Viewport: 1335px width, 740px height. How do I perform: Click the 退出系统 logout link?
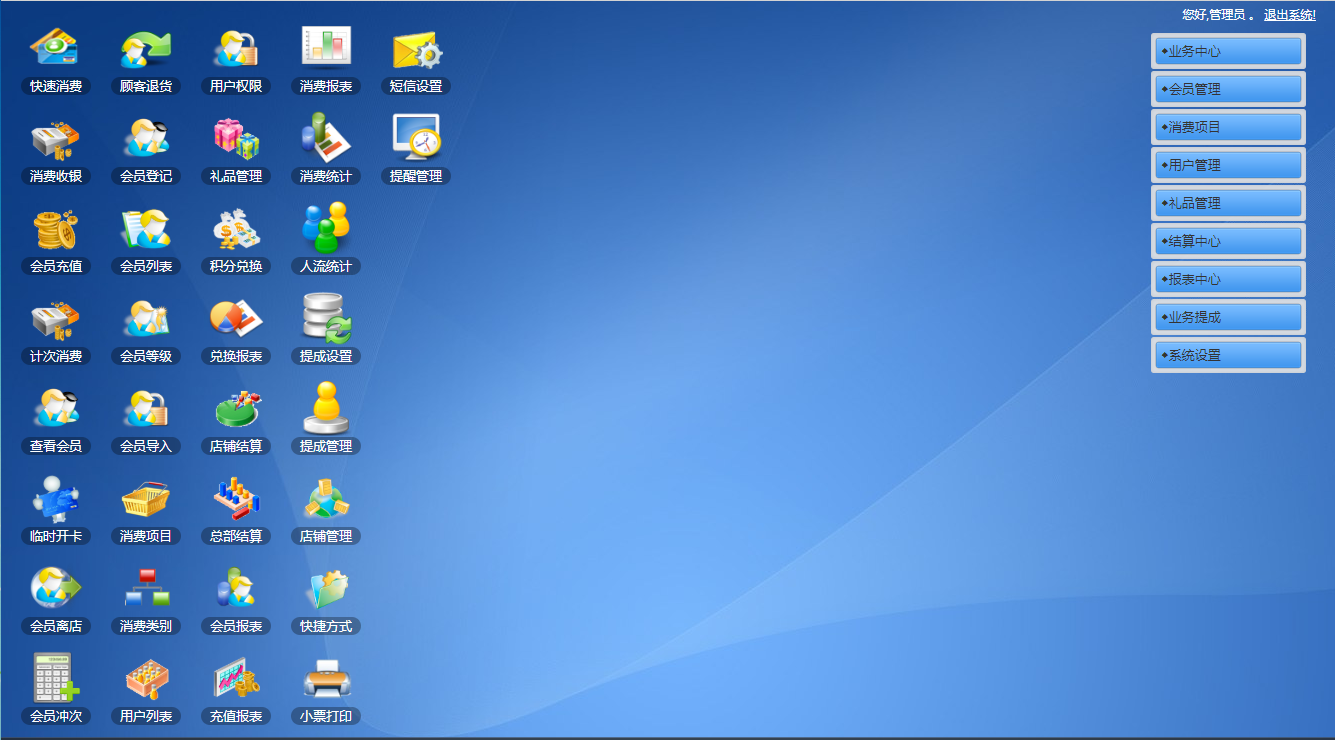pyautogui.click(x=1289, y=15)
